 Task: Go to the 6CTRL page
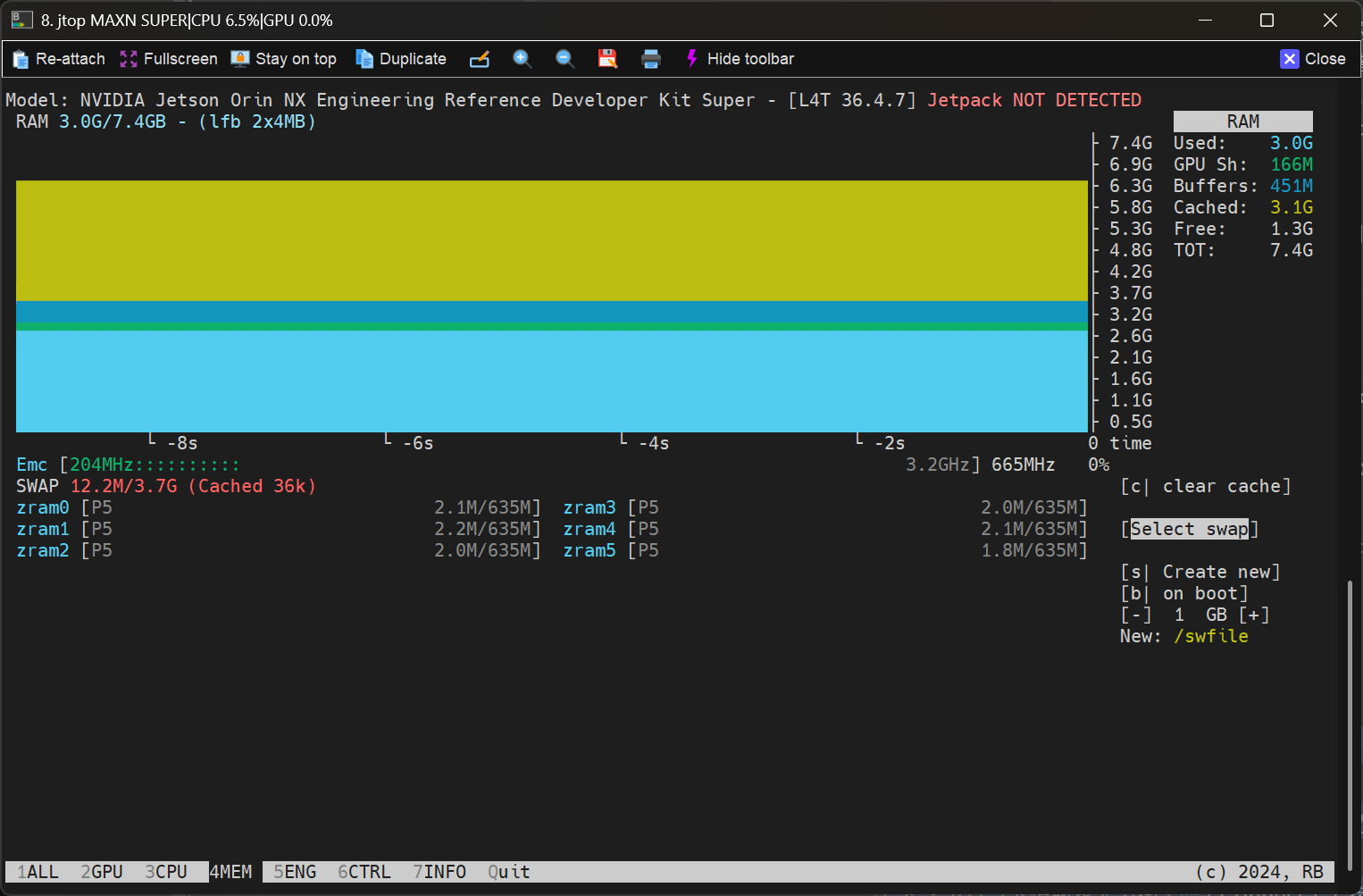coord(364,872)
